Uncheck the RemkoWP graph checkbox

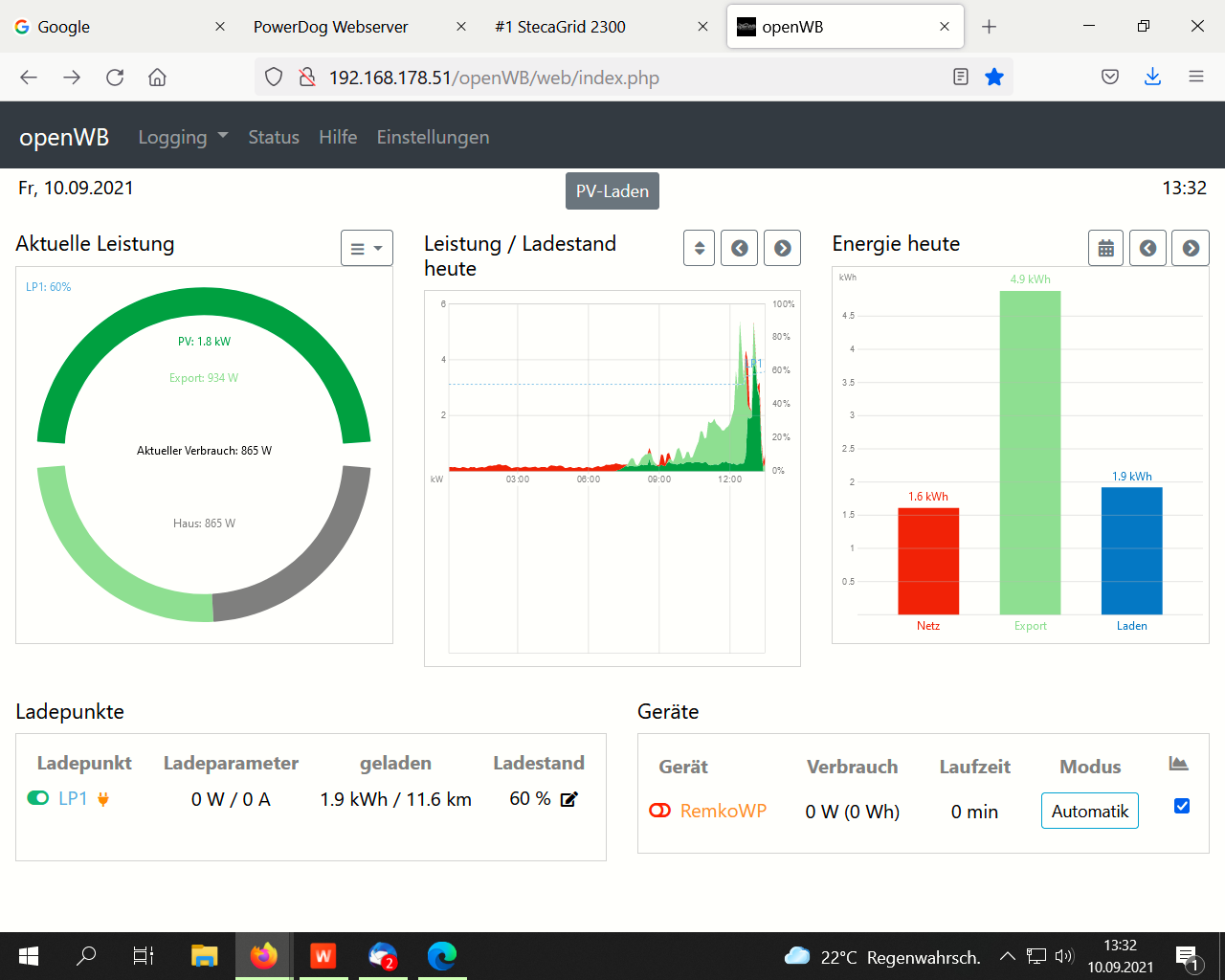point(1182,806)
